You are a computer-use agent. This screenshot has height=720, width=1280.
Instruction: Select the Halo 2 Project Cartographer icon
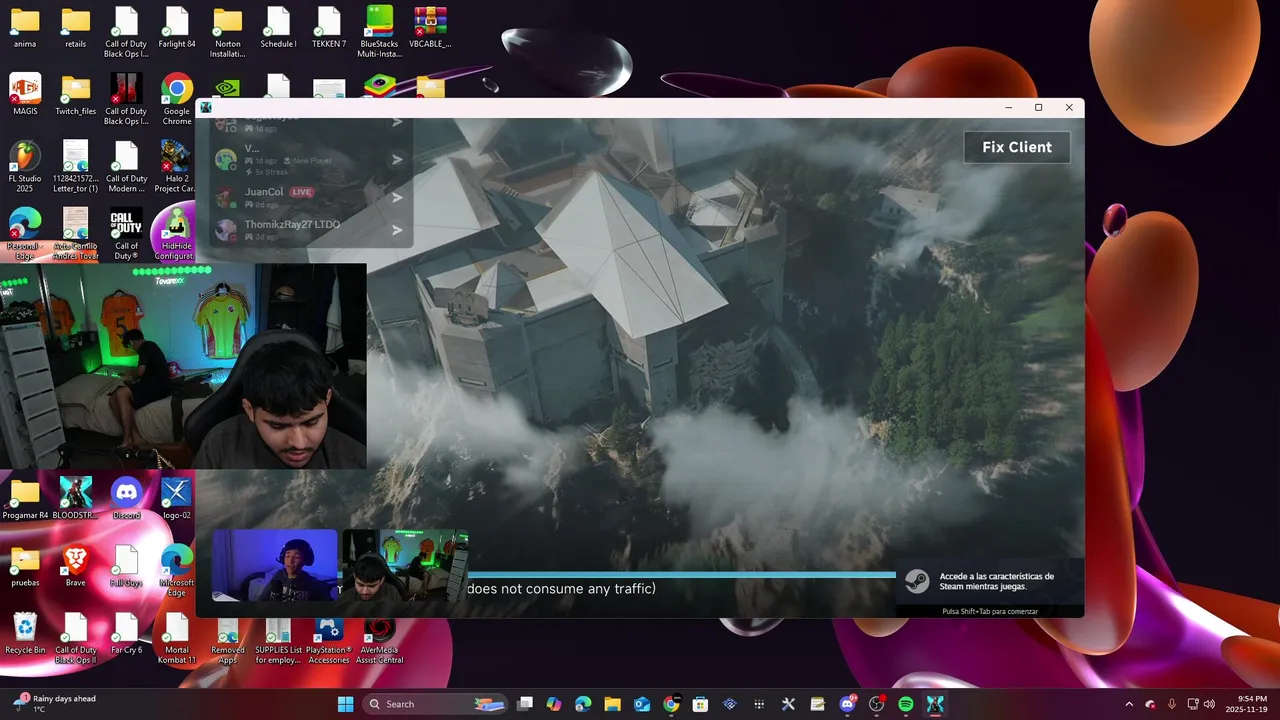tap(175, 166)
